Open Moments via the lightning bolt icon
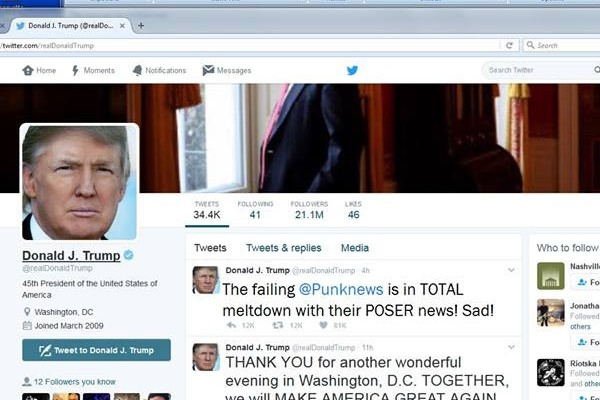The width and height of the screenshot is (600, 400). (x=75, y=70)
